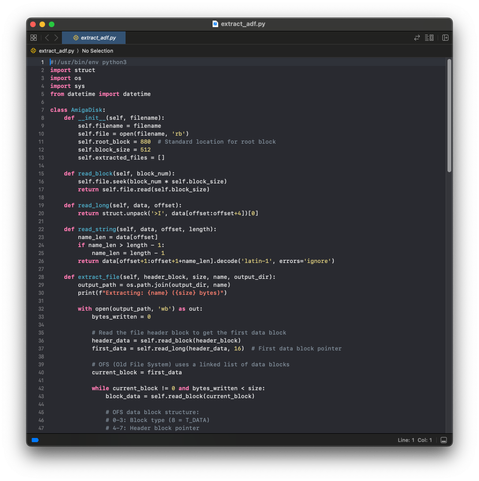
Task: Click the extract_adf.py window title text
Action: [243, 24]
